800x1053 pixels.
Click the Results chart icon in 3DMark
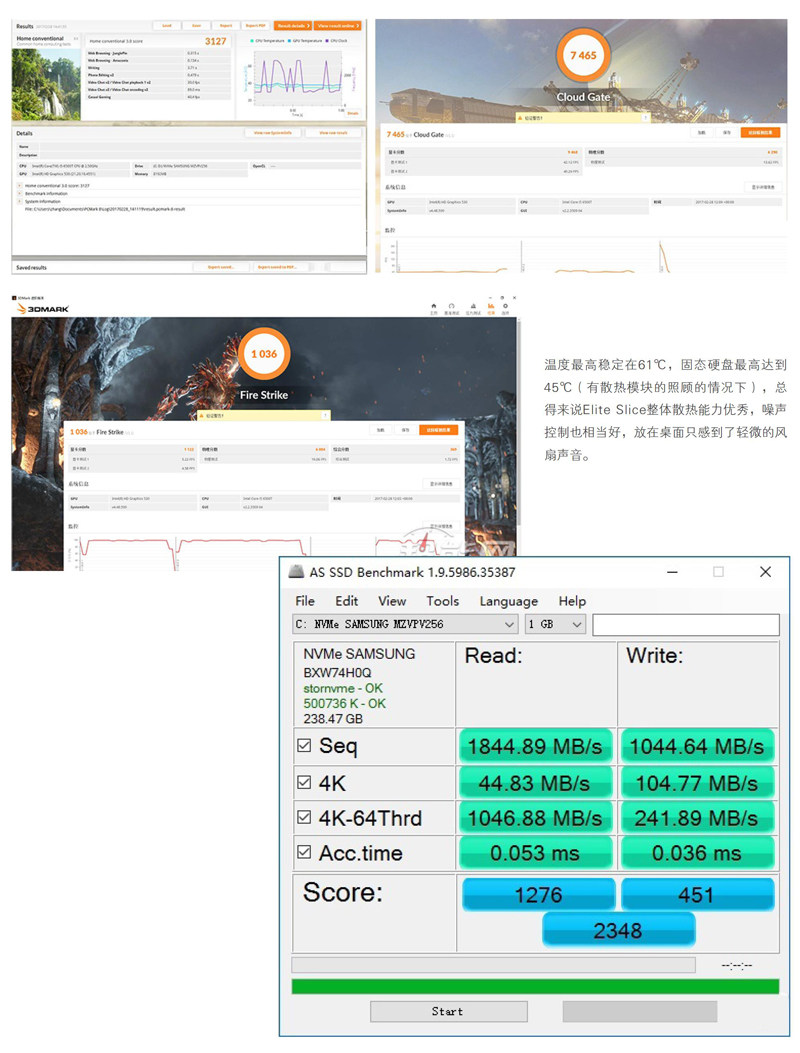(x=489, y=308)
